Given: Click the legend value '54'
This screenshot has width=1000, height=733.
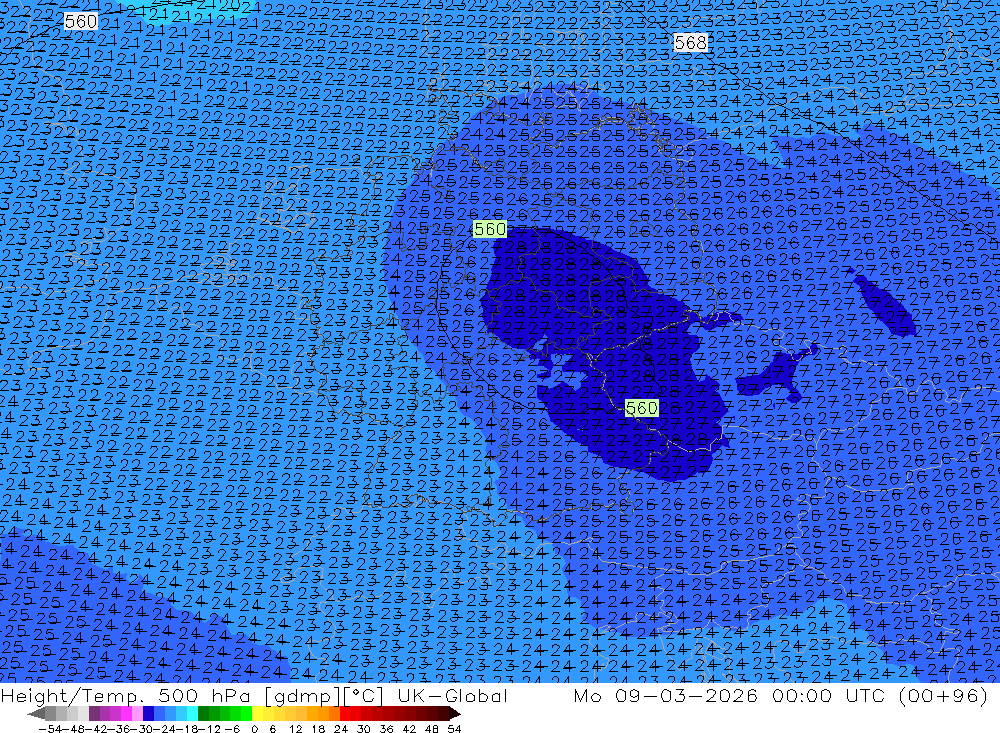Looking at the screenshot, I should (x=454, y=729).
